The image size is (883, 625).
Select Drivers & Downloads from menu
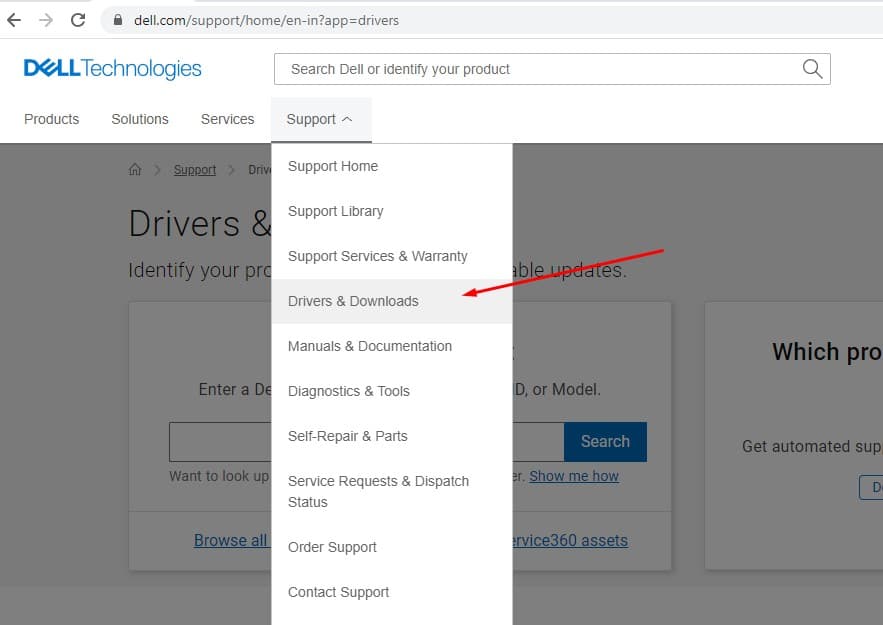pos(353,301)
